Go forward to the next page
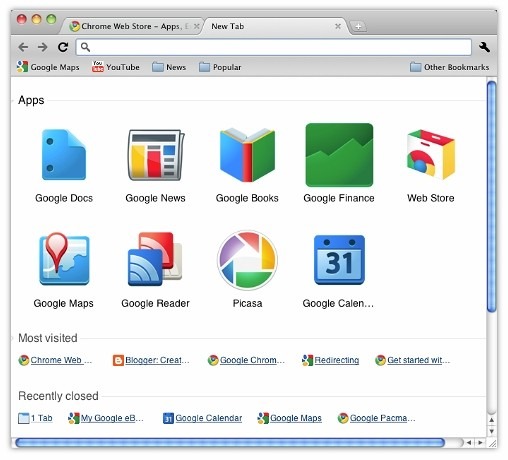This screenshot has width=508, height=460. (x=42, y=47)
